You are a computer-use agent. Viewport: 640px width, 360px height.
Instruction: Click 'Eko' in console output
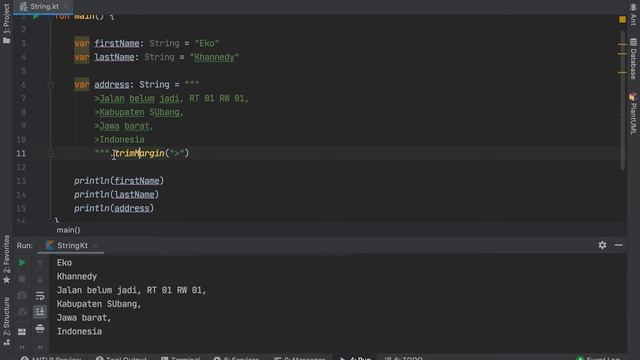[x=64, y=263]
